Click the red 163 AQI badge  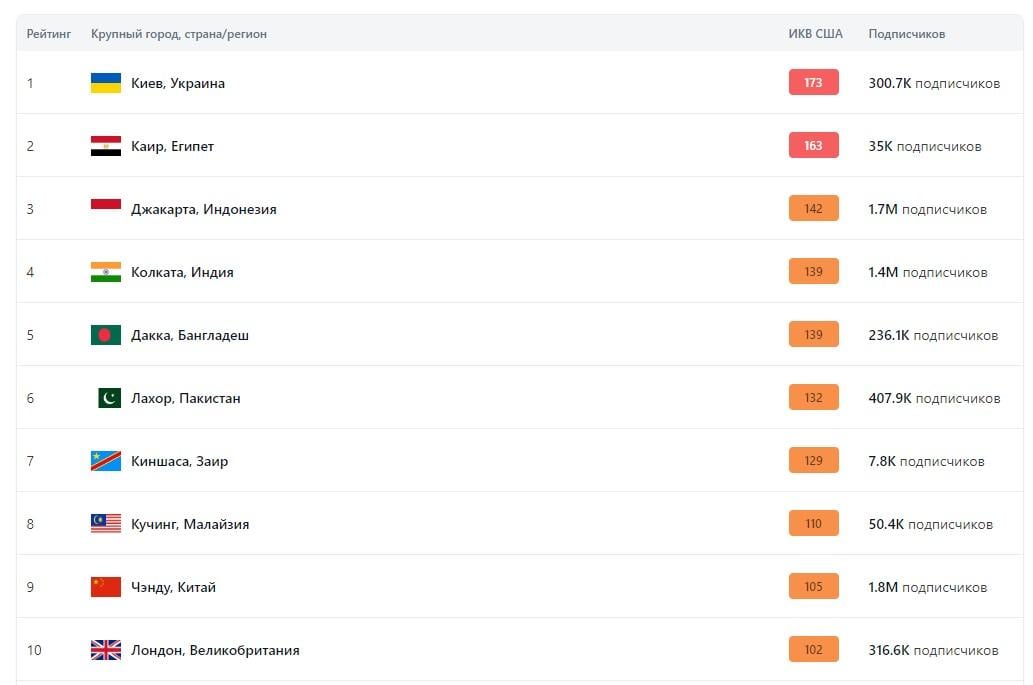814,146
